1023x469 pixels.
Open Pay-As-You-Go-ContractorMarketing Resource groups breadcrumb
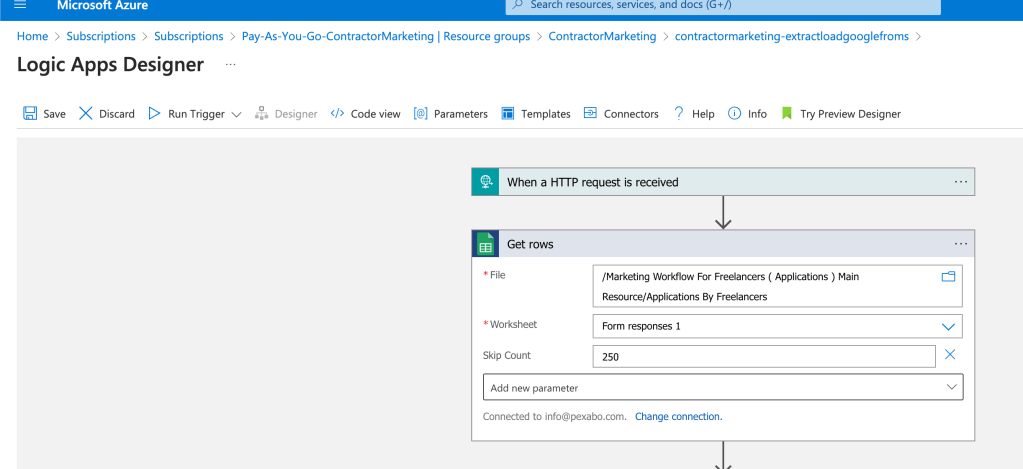tap(386, 37)
